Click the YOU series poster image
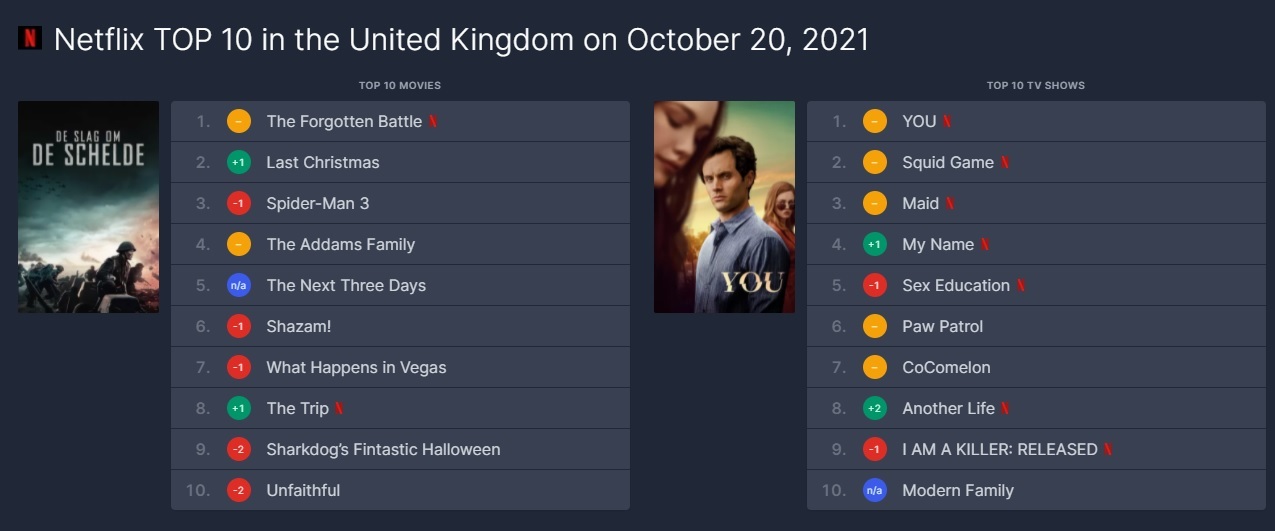 click(x=724, y=207)
